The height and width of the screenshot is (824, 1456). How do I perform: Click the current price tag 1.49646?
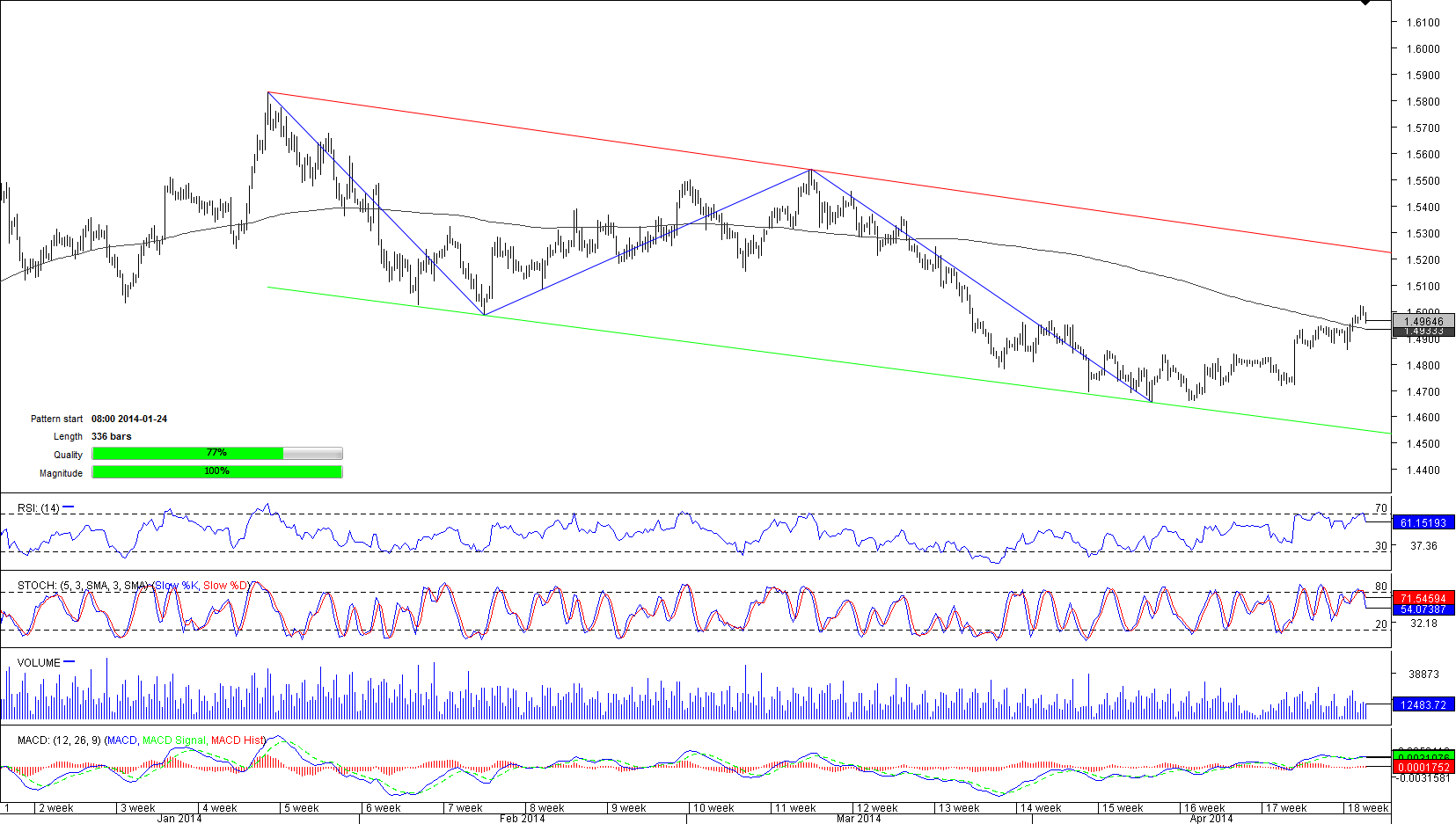1423,321
